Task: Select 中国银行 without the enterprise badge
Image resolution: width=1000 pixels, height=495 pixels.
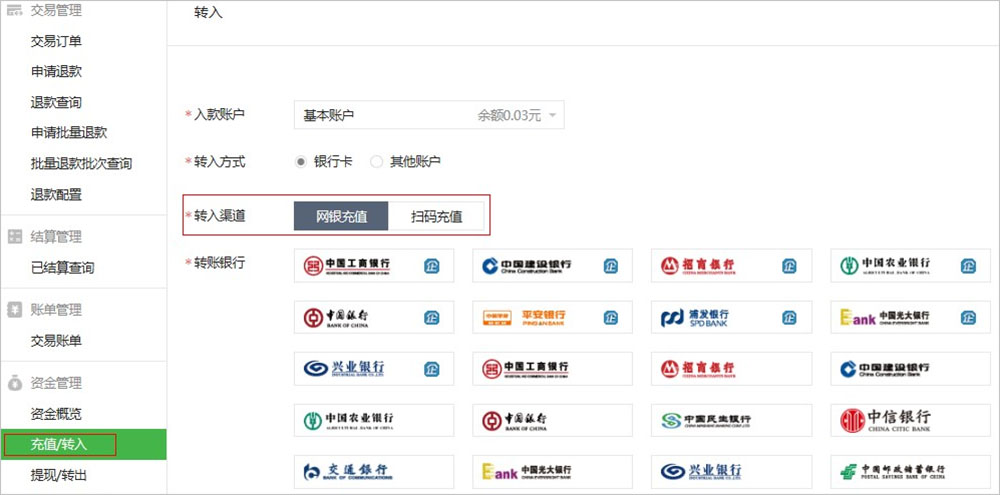Action: coord(552,420)
